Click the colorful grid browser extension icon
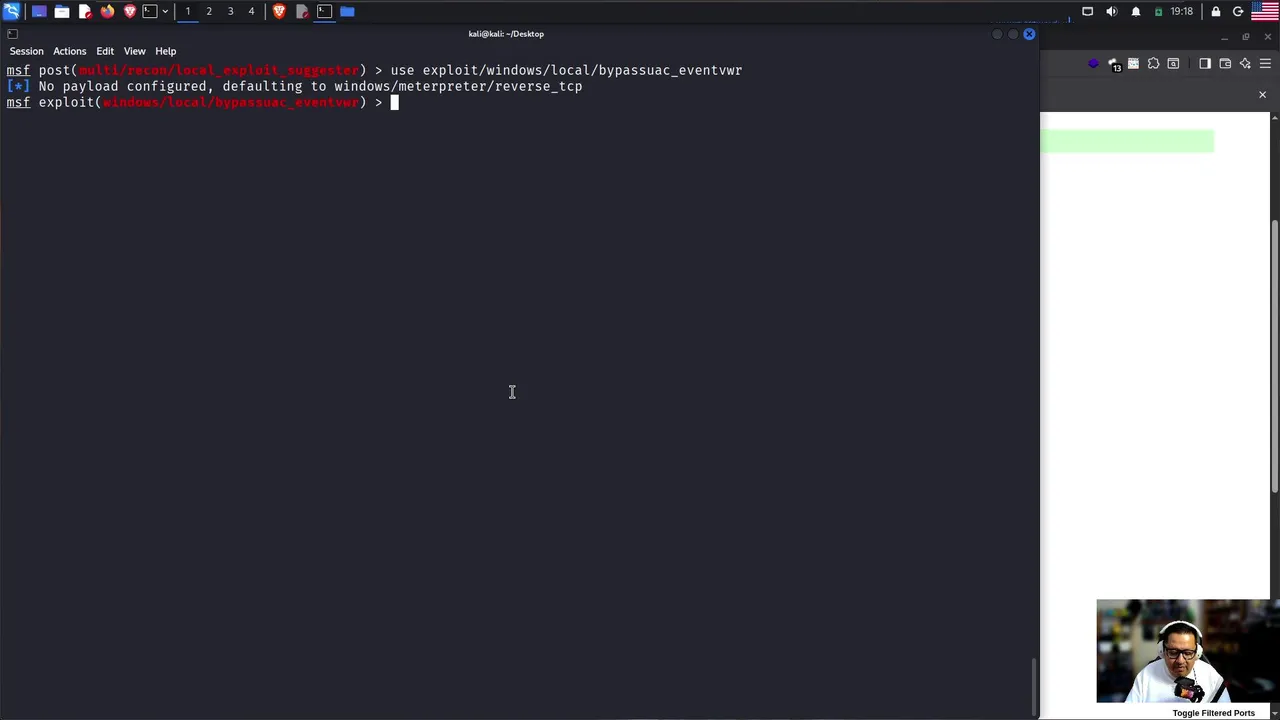Image resolution: width=1280 pixels, height=720 pixels. tap(1133, 64)
